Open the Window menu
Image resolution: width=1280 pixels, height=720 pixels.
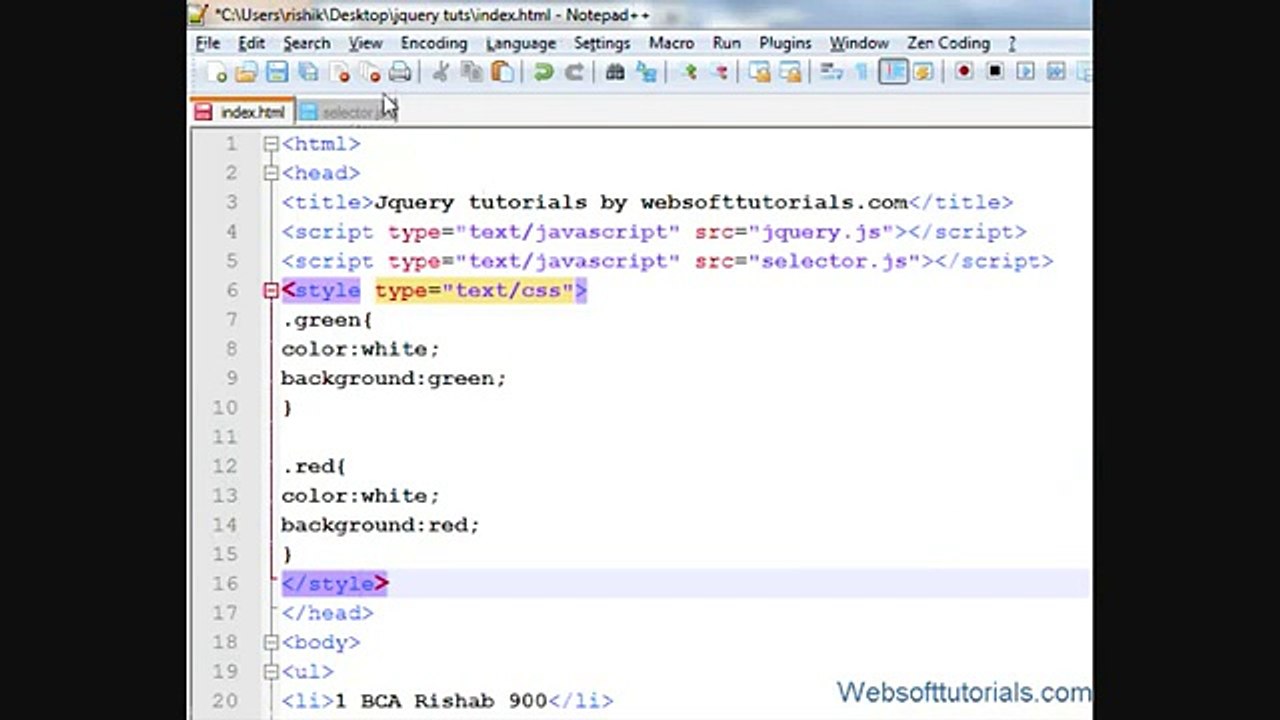(859, 43)
